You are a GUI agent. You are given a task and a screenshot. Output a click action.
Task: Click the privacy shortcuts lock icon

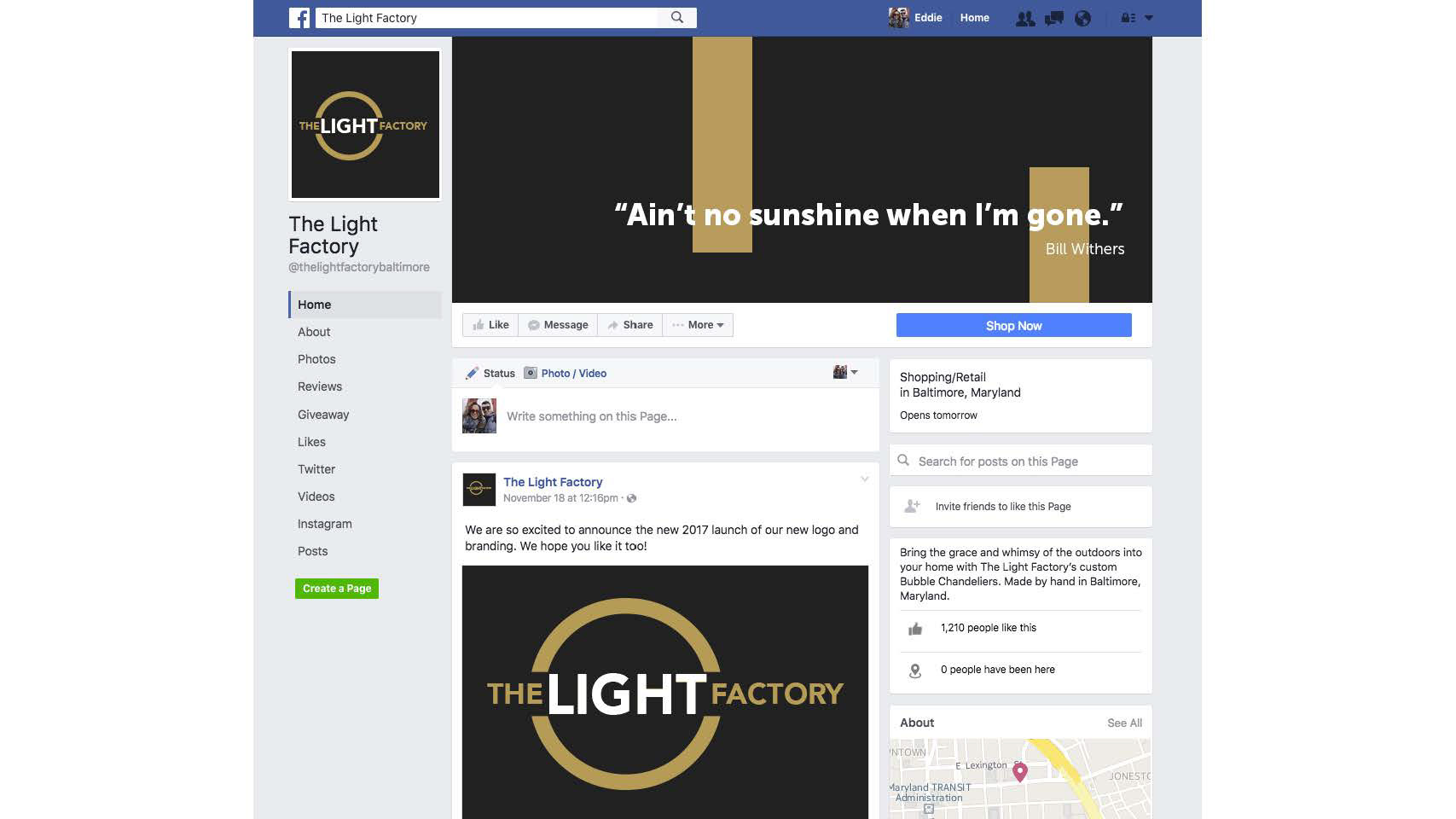1128,18
